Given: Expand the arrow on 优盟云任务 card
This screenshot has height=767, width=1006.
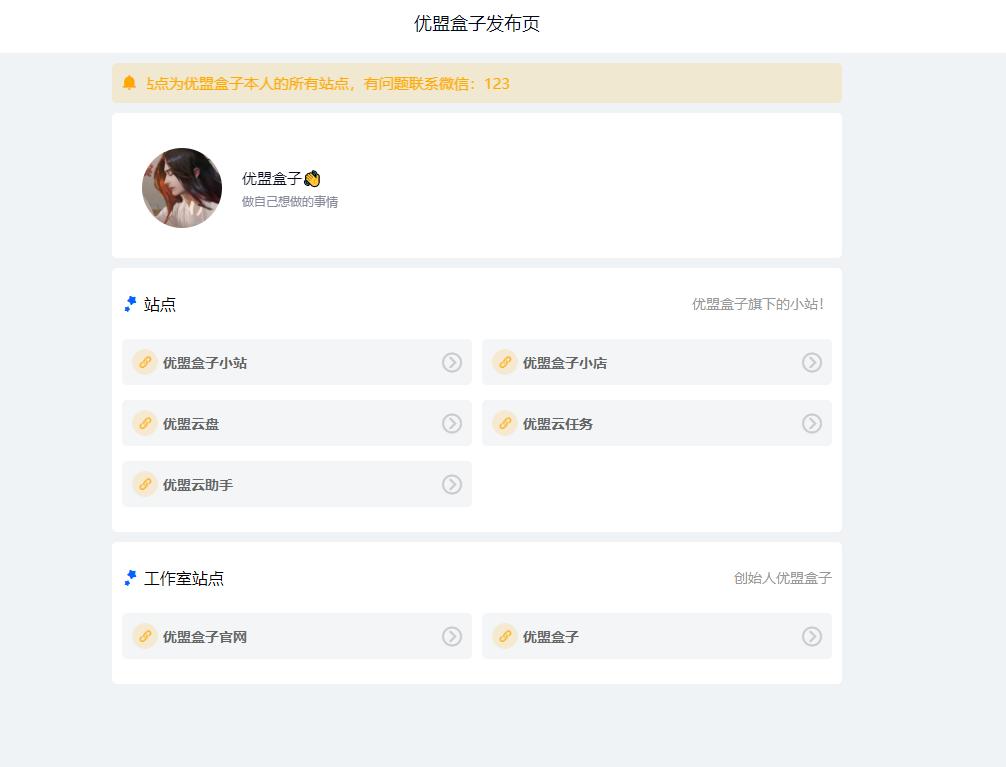Looking at the screenshot, I should point(811,423).
